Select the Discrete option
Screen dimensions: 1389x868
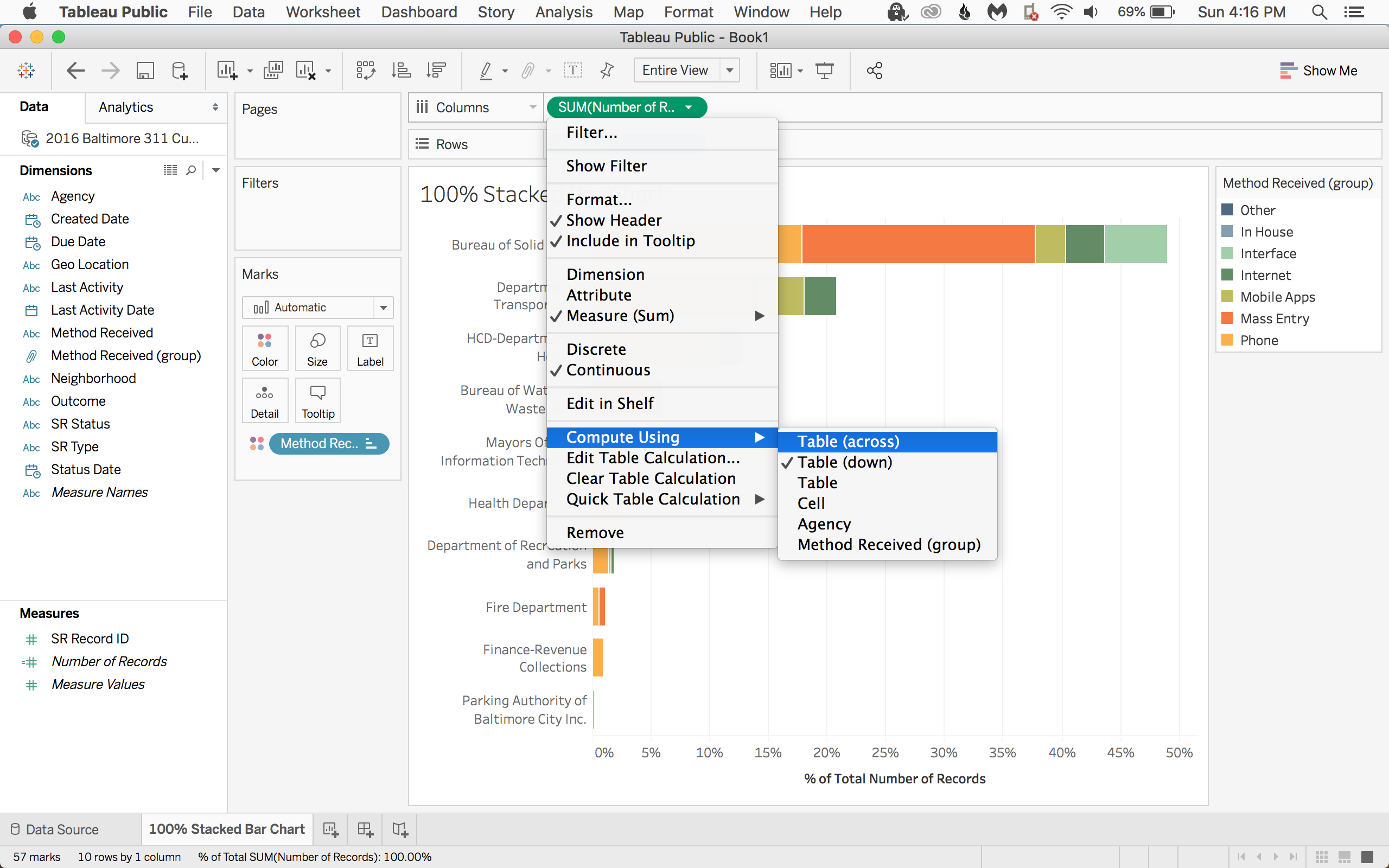click(x=662, y=349)
